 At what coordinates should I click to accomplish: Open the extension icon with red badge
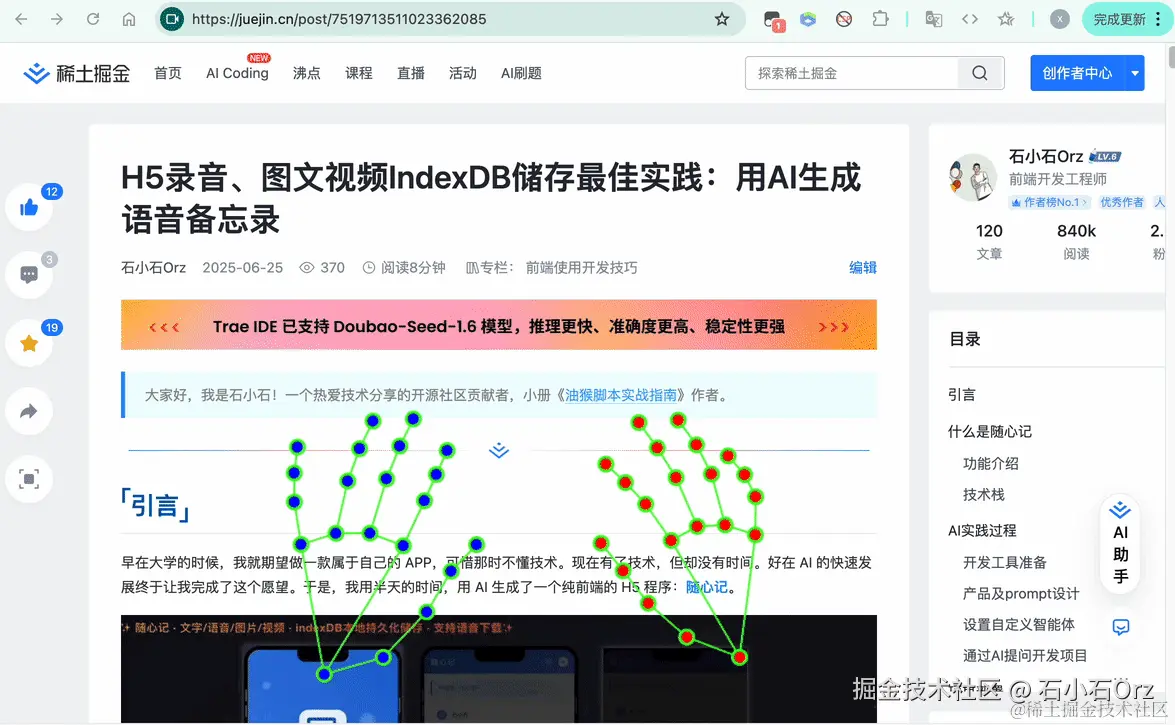[x=773, y=21]
